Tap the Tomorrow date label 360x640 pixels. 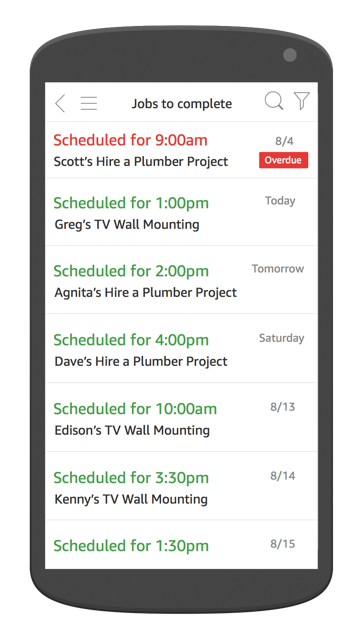click(278, 269)
